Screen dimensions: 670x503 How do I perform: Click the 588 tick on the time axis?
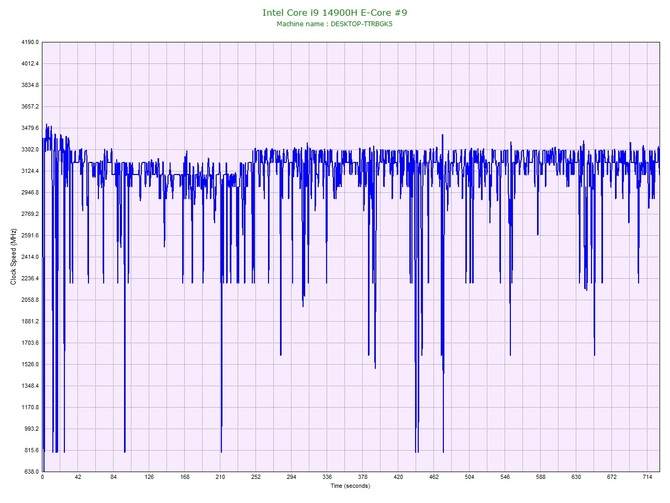pos(541,477)
